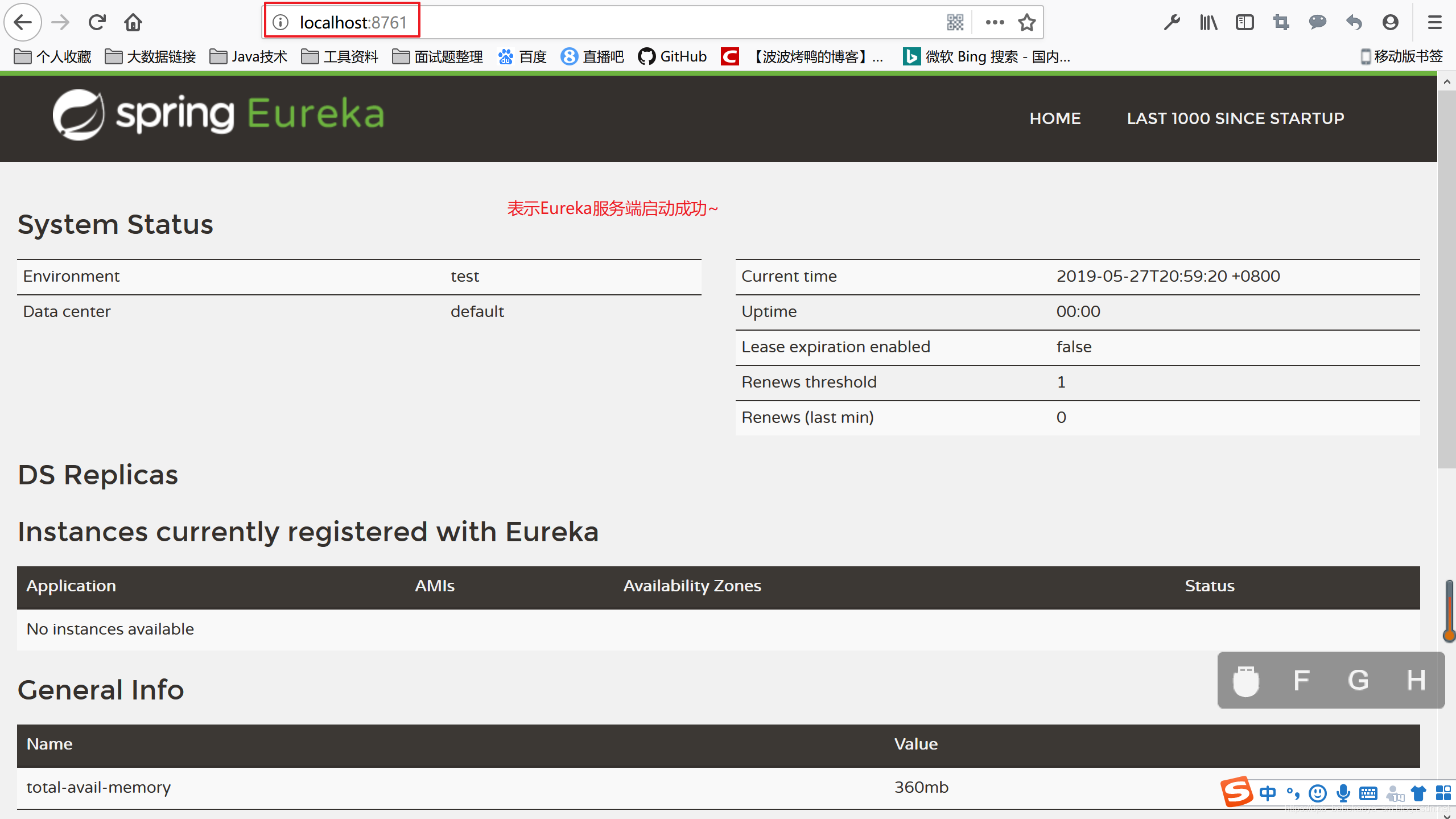Open the 波波烤鸭的博客 bookmark
Image resolution: width=1456 pixels, height=819 pixels.
(x=802, y=56)
